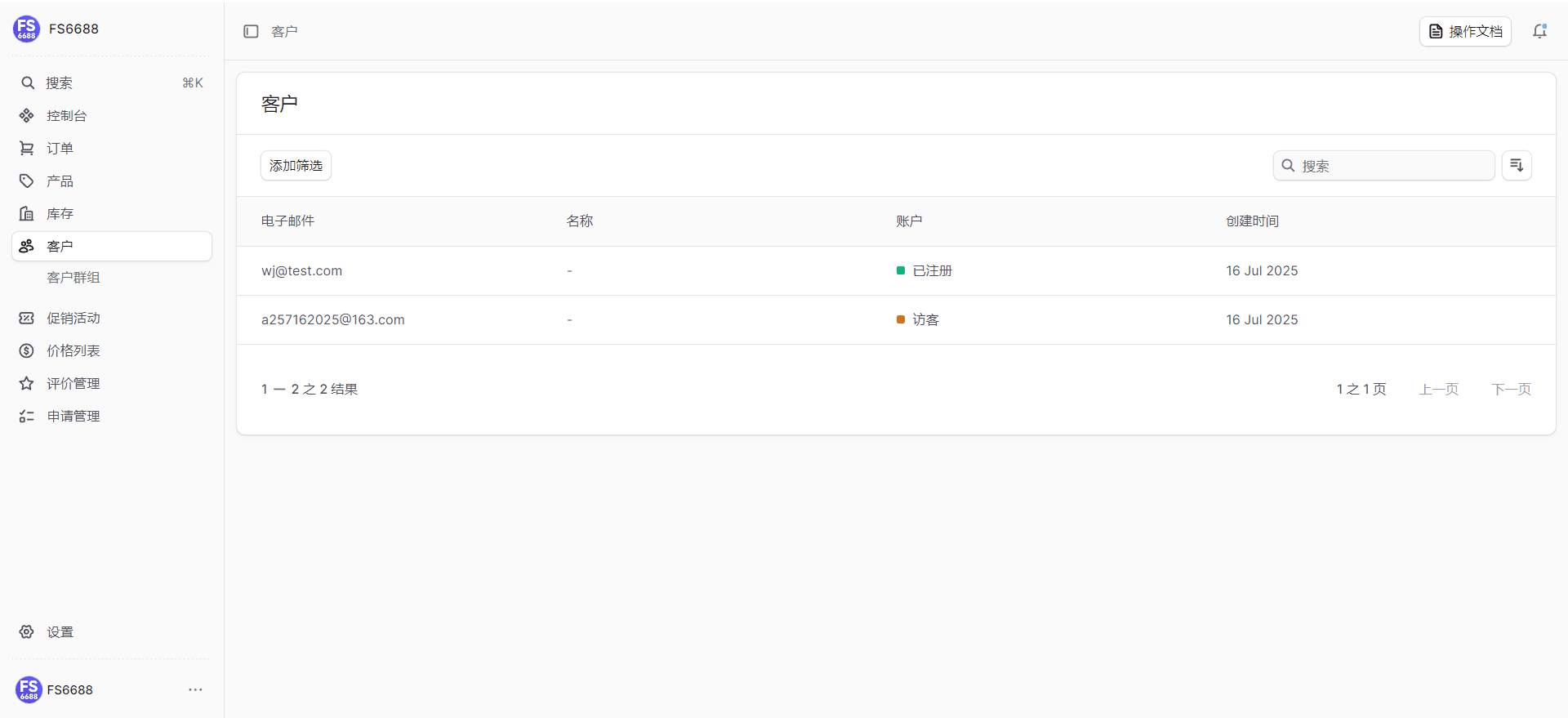1568x718 pixels.
Task: Click the customer search input field
Action: (1392, 165)
